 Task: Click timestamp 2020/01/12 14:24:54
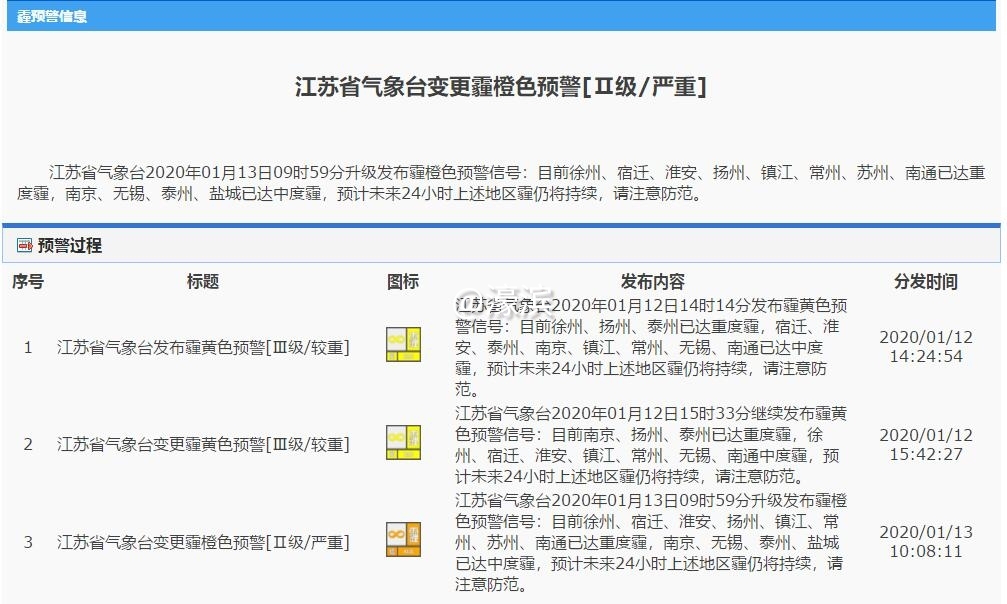pyautogui.click(x=926, y=347)
